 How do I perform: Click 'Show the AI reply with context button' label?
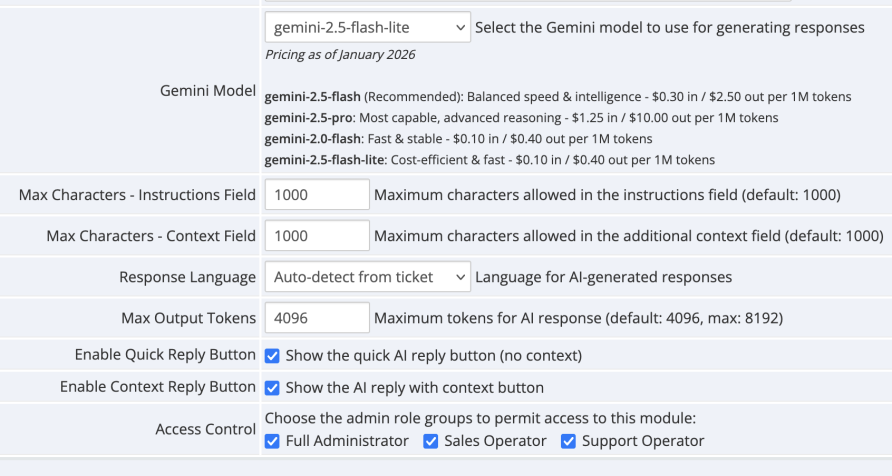click(414, 388)
